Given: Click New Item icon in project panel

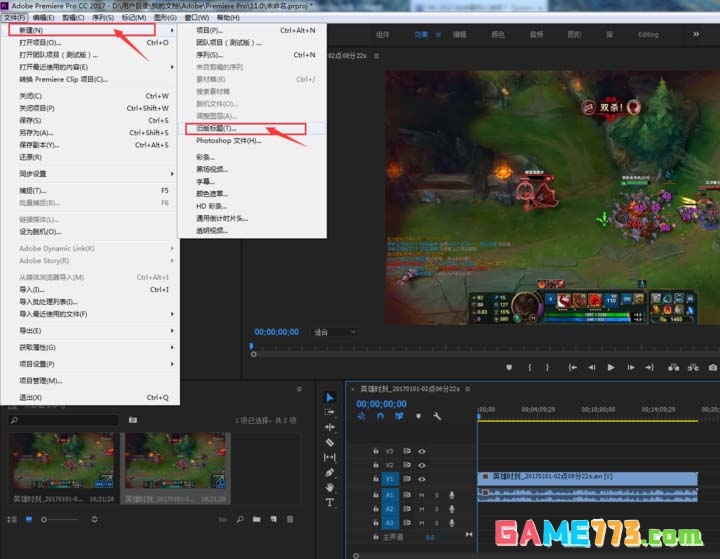Looking at the screenshot, I should pyautogui.click(x=274, y=519).
